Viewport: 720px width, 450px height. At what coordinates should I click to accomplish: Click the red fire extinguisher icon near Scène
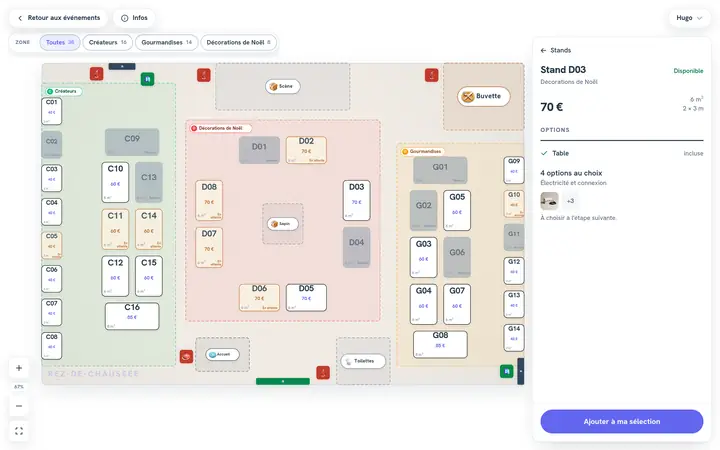tap(203, 75)
